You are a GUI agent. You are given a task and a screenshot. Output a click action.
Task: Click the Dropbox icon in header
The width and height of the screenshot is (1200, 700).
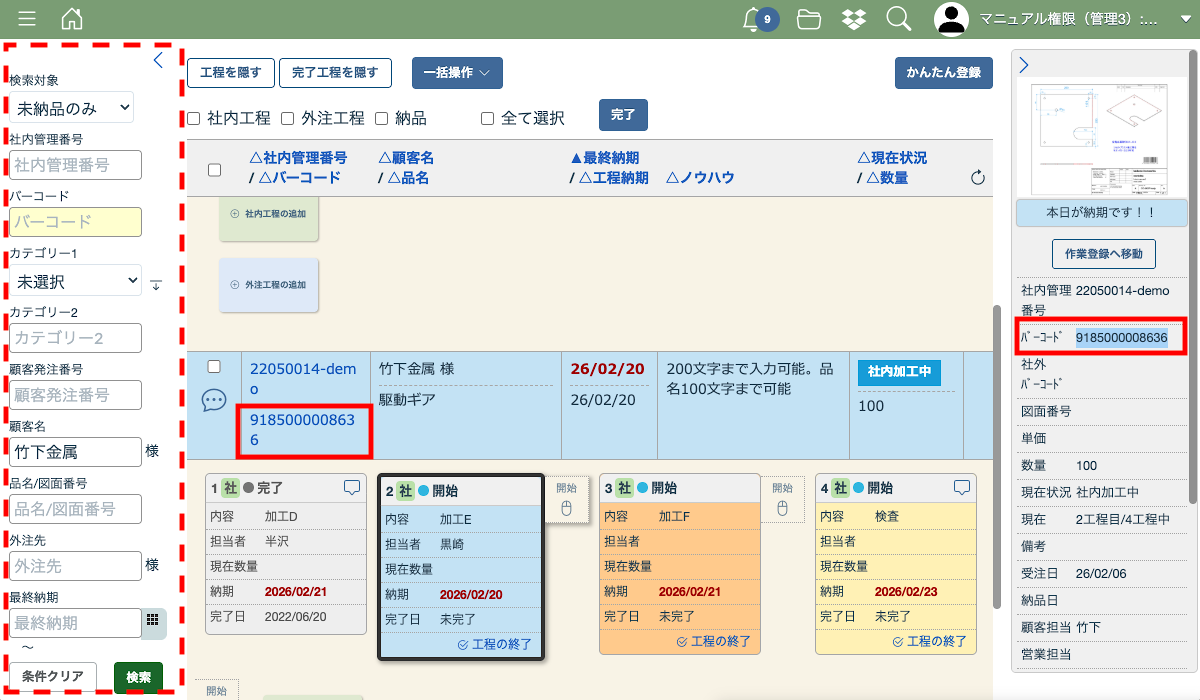(x=853, y=19)
